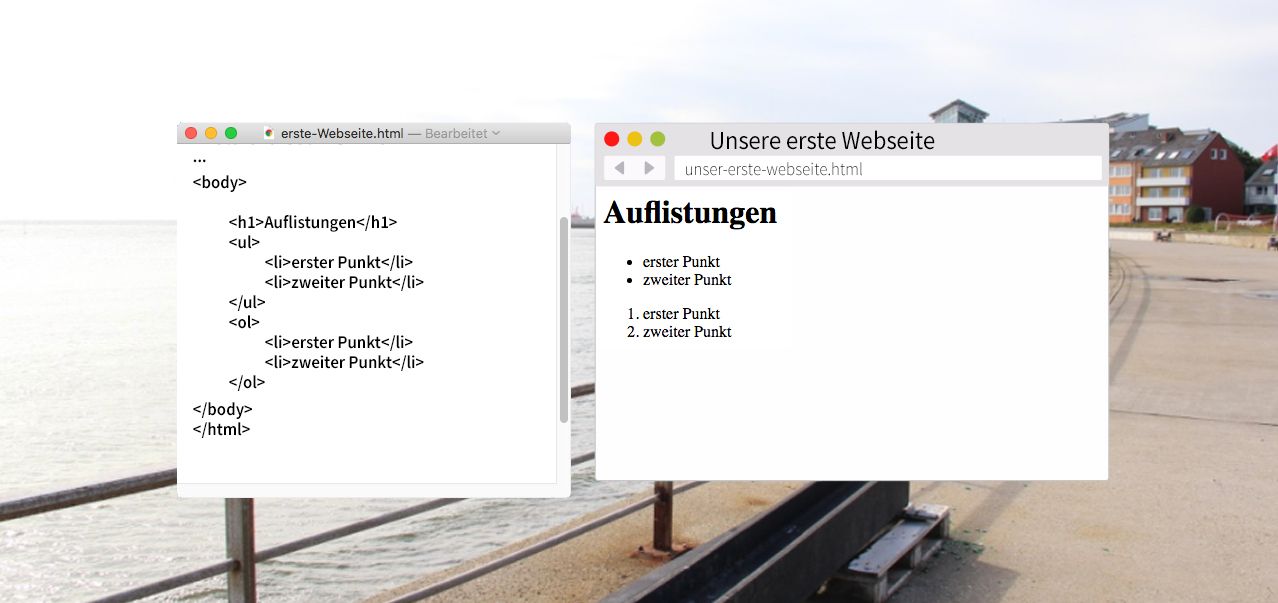Click numbered '1. erster Punkt' in browser

click(674, 314)
